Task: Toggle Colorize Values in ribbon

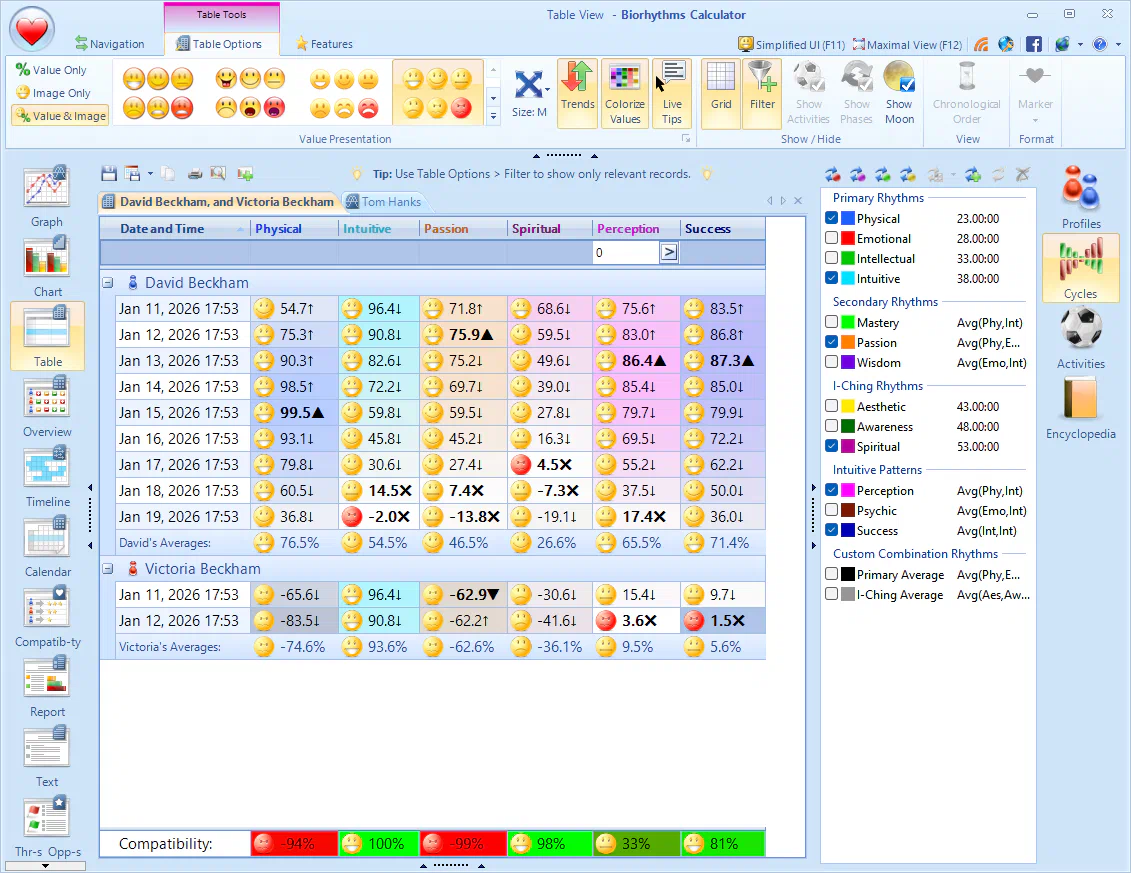Action: pyautogui.click(x=625, y=93)
